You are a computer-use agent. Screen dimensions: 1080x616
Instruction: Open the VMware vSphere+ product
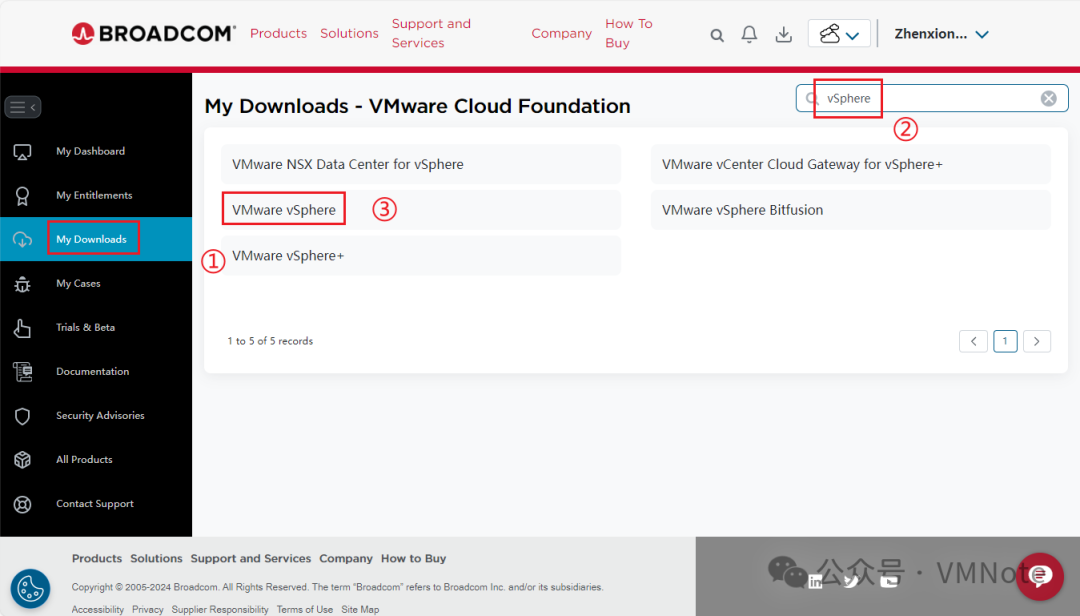click(421, 256)
